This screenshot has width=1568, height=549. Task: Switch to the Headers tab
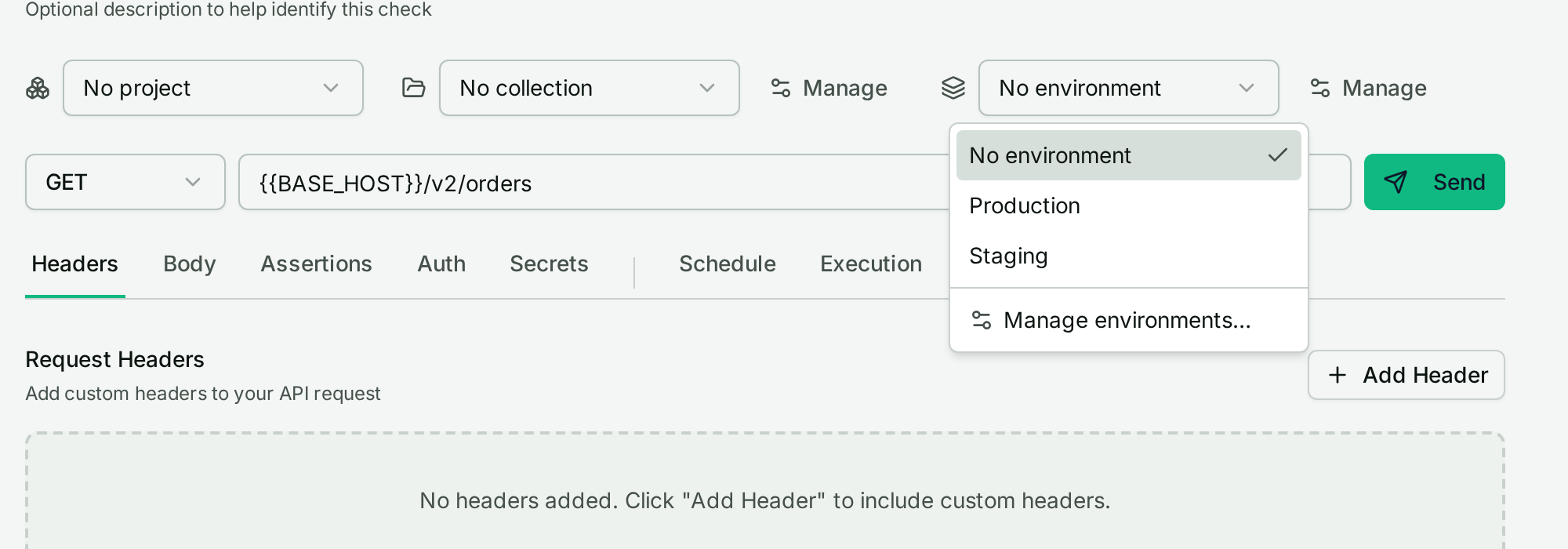pos(75,264)
